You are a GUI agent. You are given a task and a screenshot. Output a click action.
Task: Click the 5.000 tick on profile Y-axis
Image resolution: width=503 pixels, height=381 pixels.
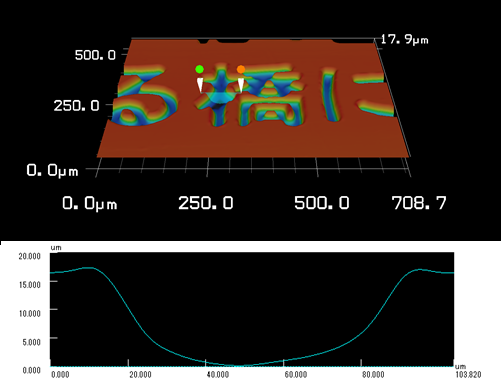tap(32, 342)
